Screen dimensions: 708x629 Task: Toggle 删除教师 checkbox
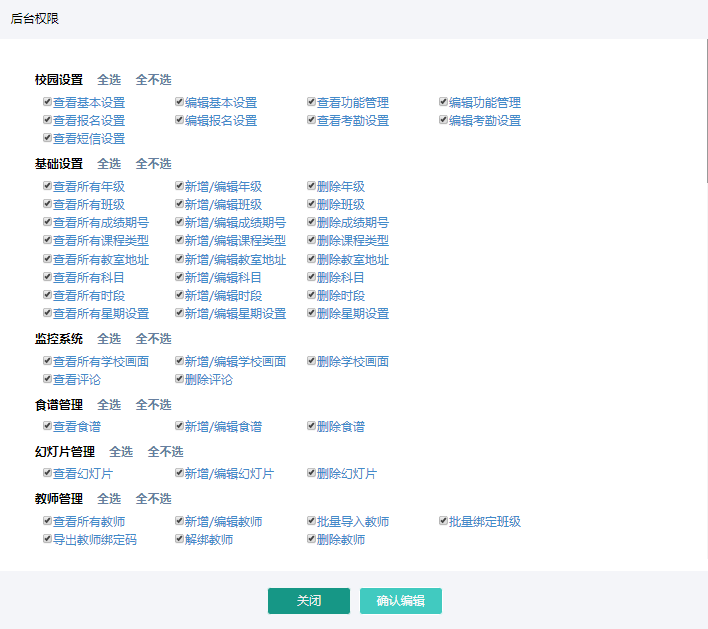click(x=311, y=539)
